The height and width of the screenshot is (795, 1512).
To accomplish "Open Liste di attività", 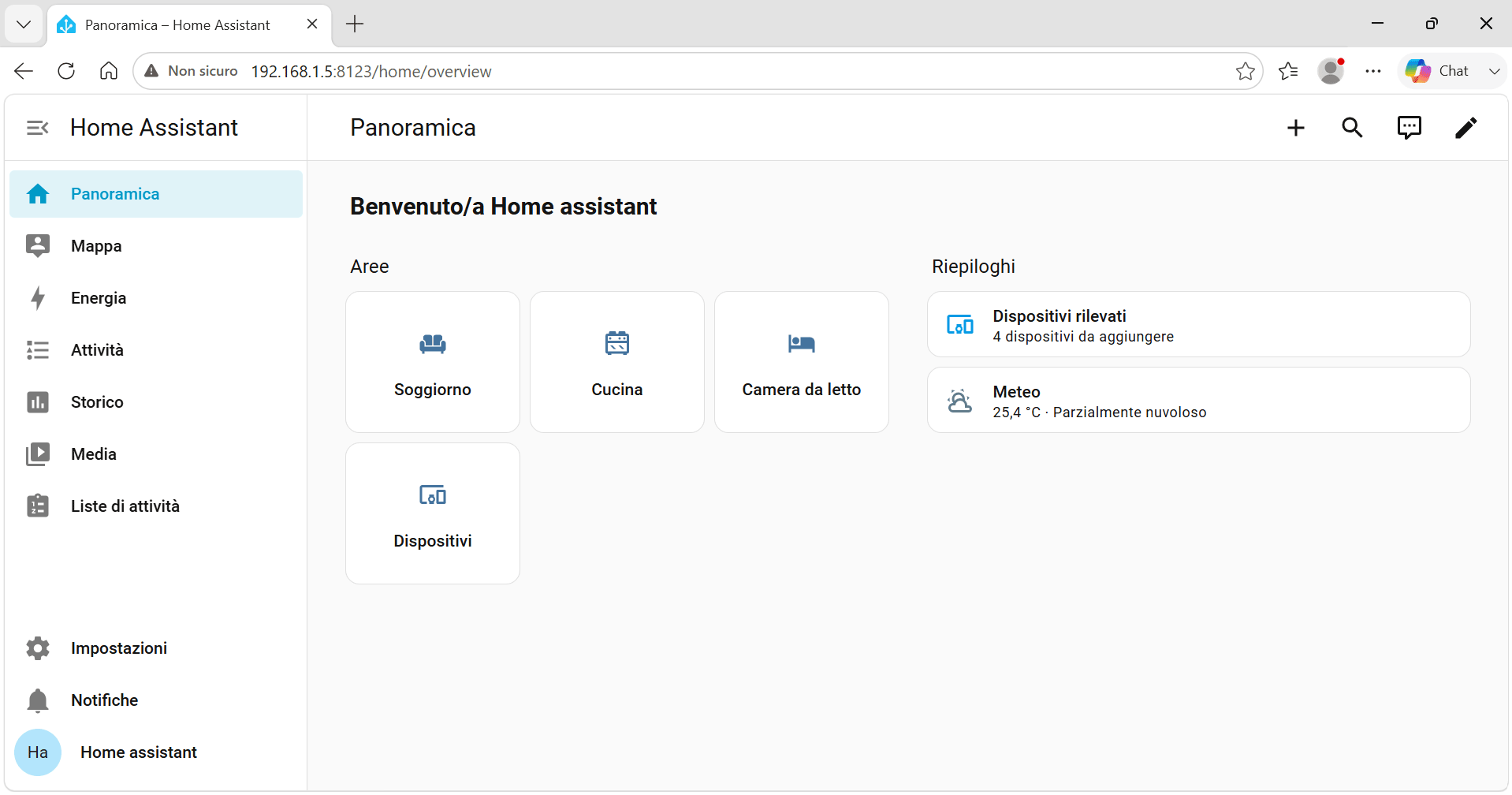I will (156, 506).
